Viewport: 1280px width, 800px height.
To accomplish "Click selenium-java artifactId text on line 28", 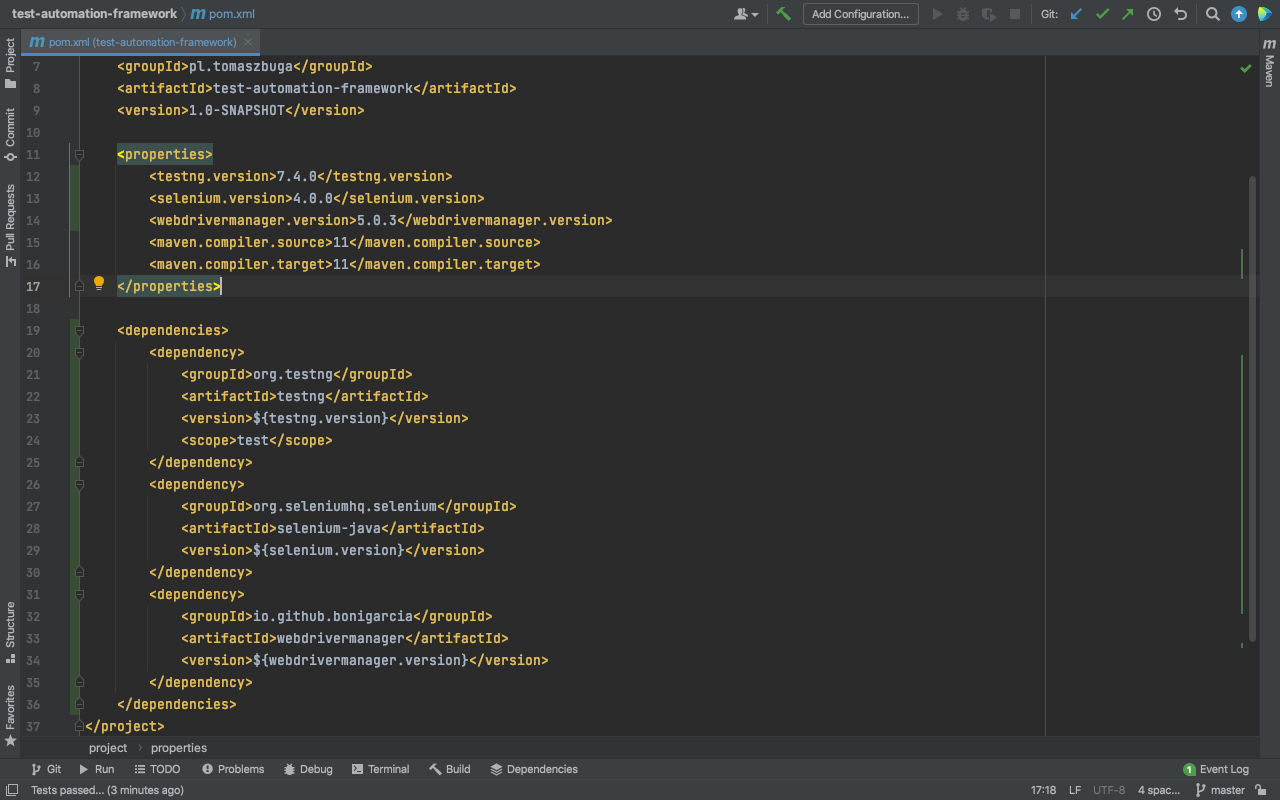I will click(329, 528).
